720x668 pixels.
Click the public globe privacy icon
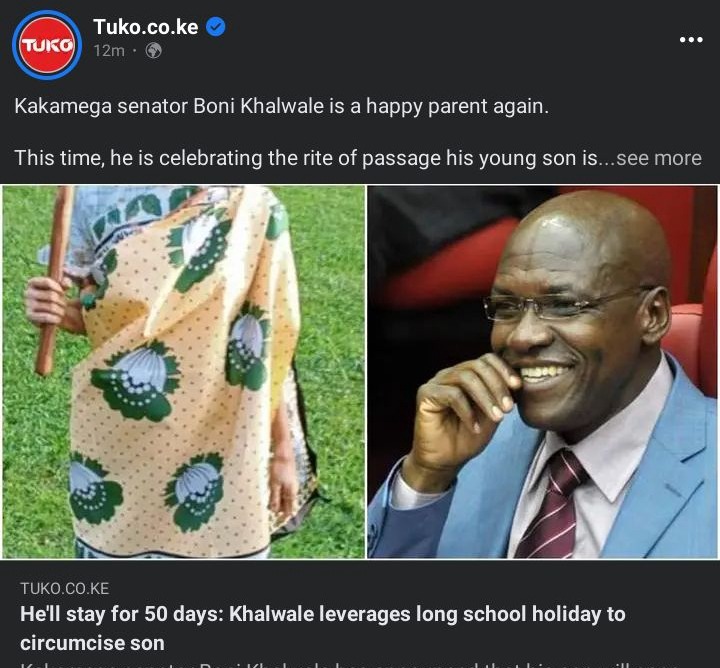[153, 51]
